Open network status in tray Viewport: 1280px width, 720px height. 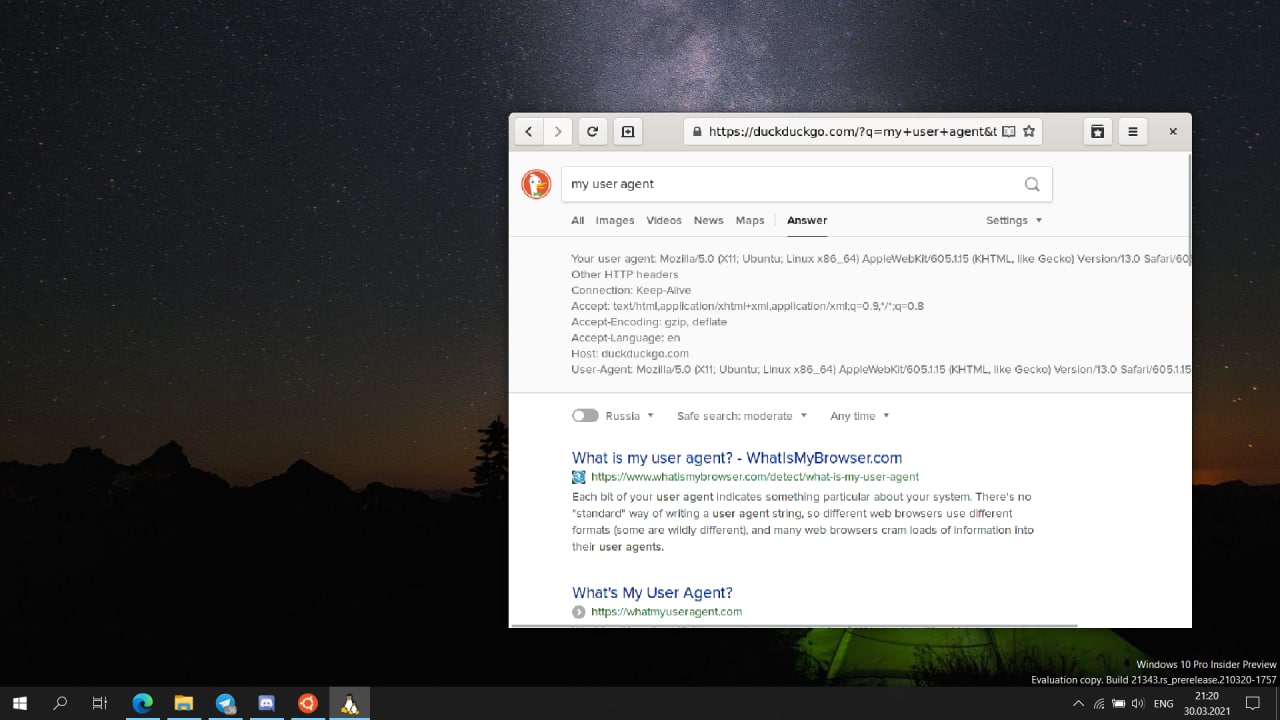pos(1099,704)
